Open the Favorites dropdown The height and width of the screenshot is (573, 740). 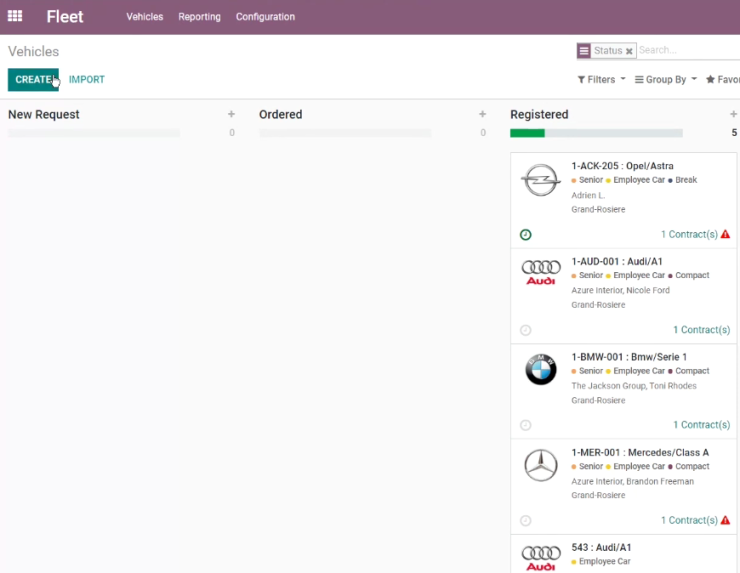723,79
